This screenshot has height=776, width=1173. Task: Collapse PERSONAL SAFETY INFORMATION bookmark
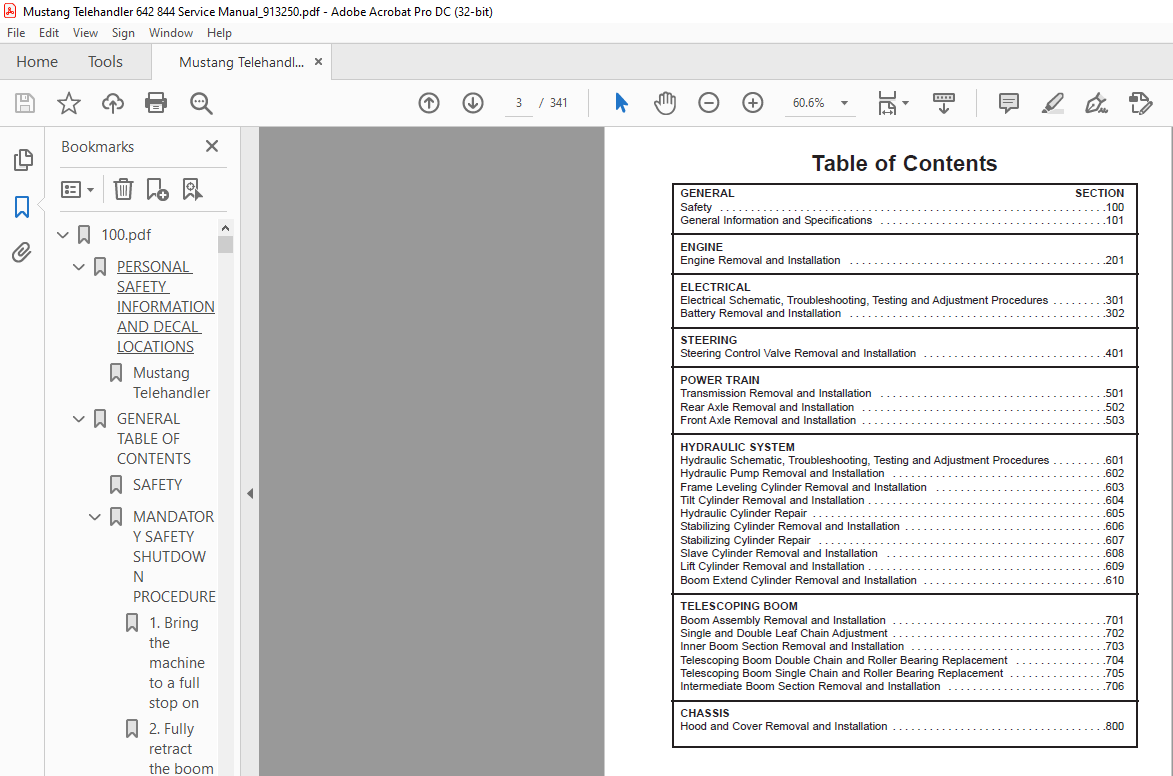[79, 267]
